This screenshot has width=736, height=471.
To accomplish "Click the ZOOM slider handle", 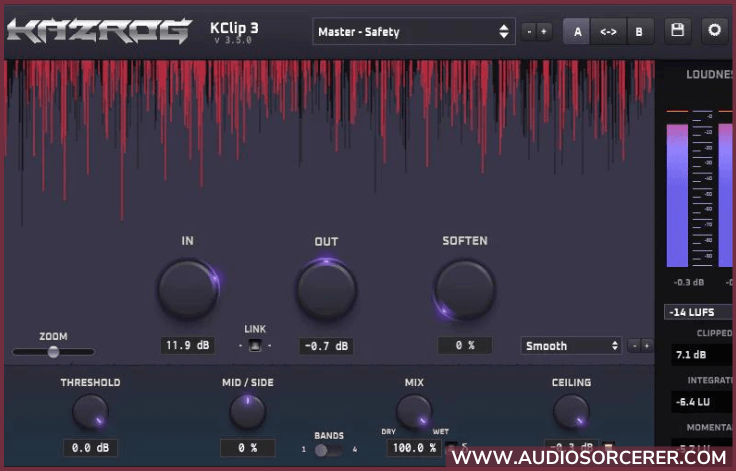I will (54, 352).
